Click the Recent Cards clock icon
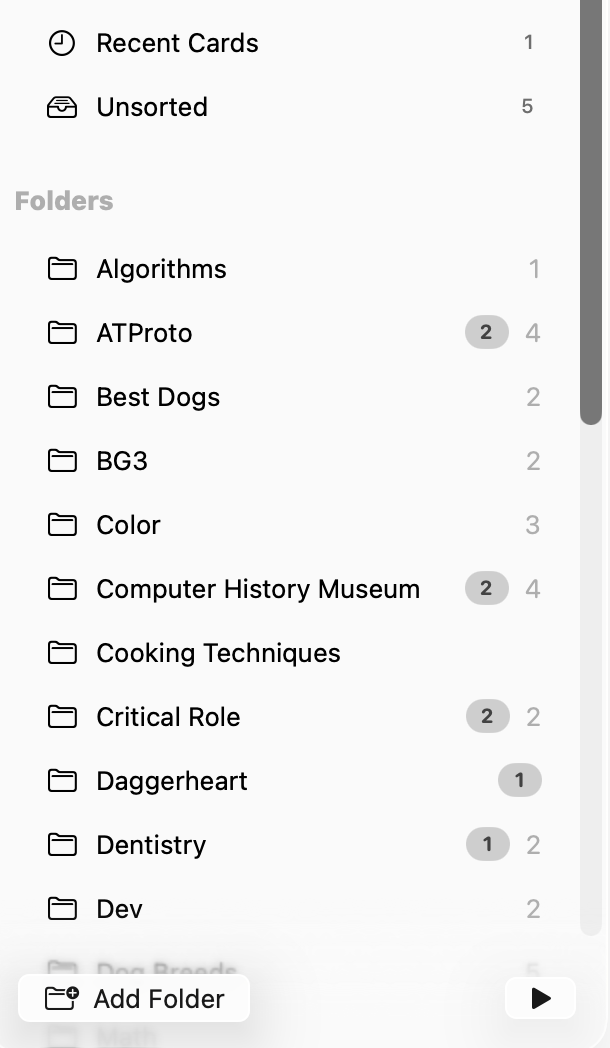The height and width of the screenshot is (1048, 610). [62, 43]
